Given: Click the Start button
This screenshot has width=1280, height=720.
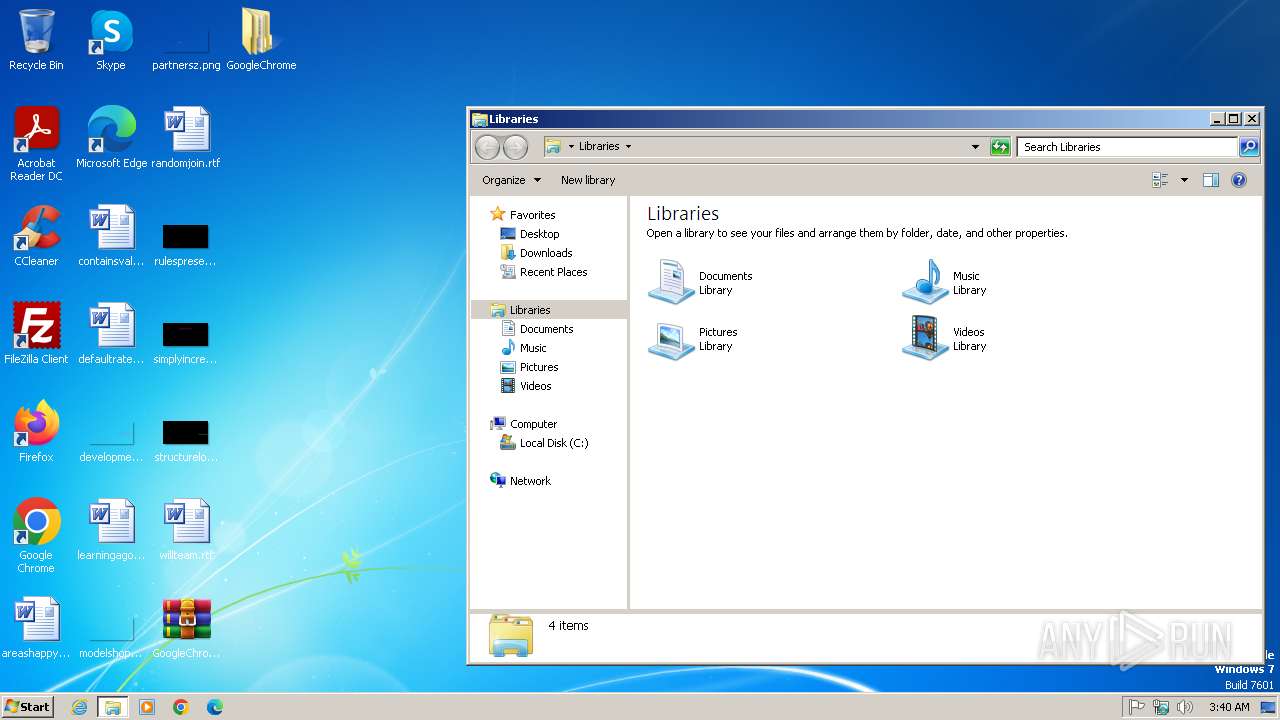Looking at the screenshot, I should click(x=27, y=707).
